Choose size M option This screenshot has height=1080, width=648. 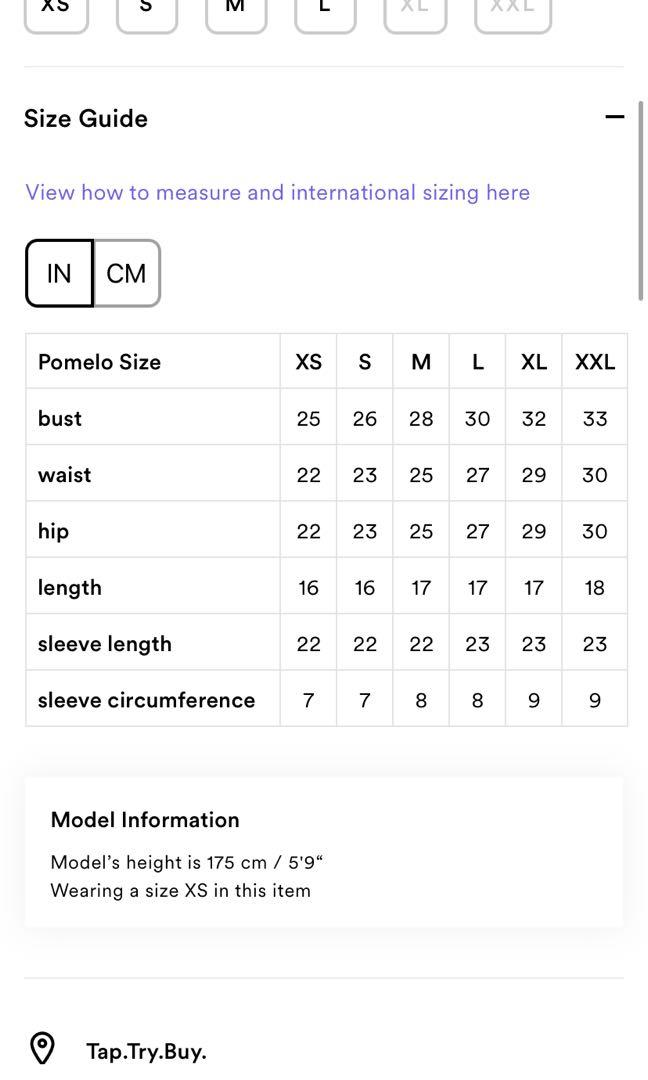[236, 12]
